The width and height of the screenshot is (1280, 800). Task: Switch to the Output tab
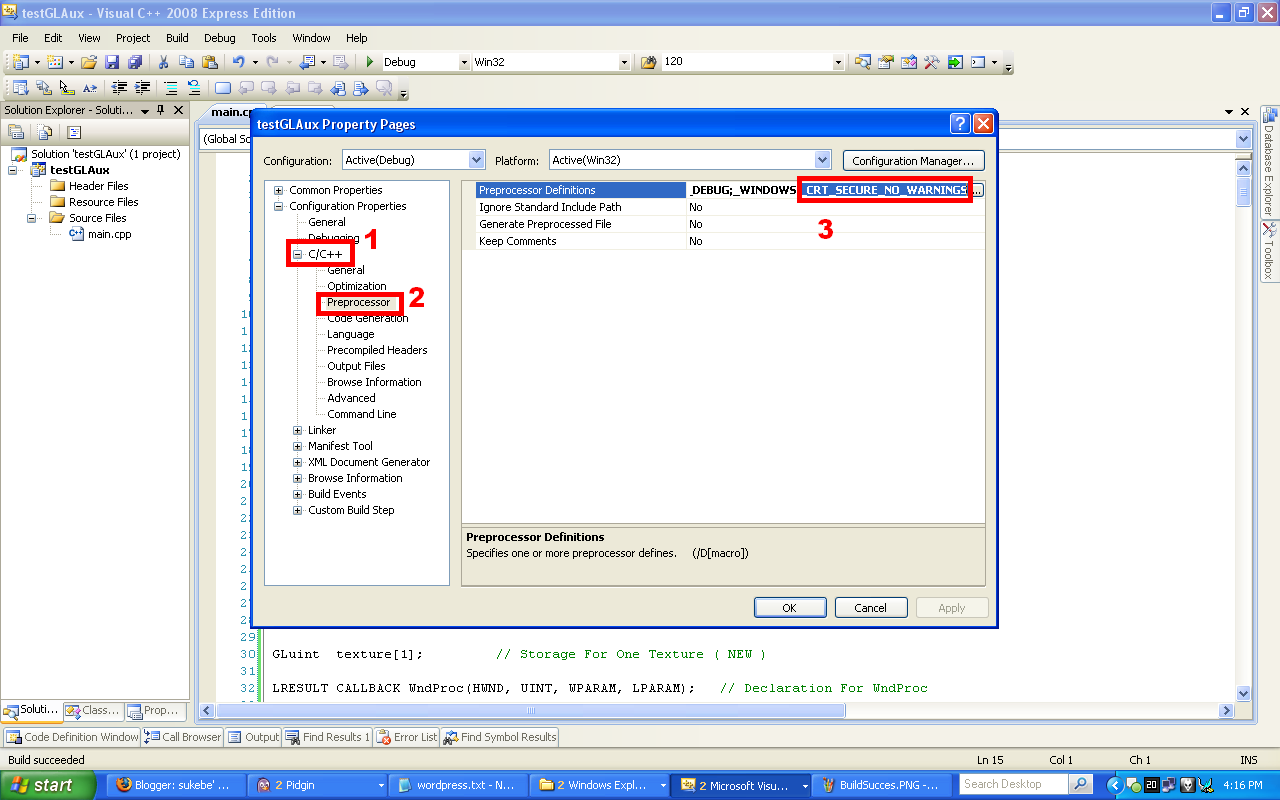click(253, 737)
